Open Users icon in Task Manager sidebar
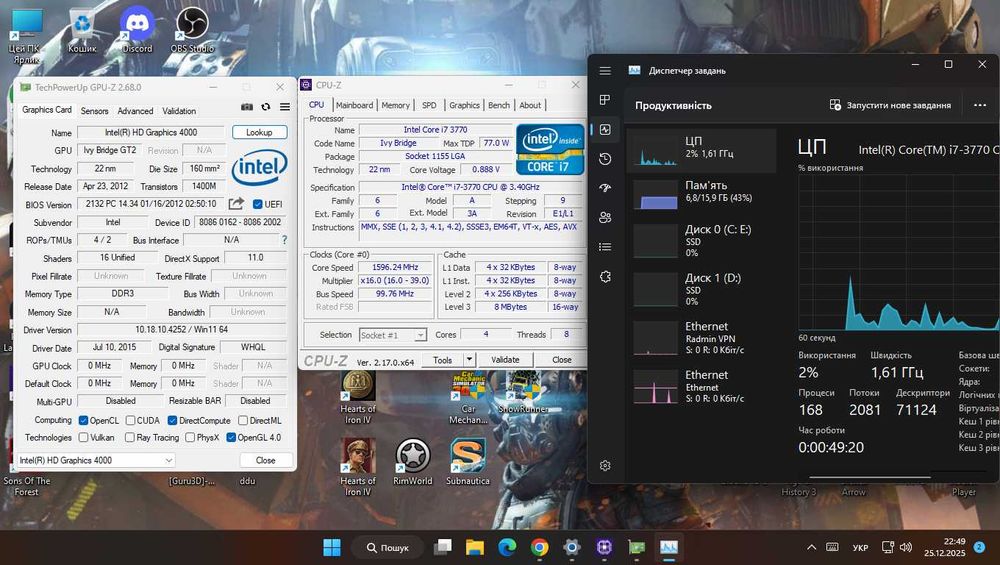The width and height of the screenshot is (1000, 565). [x=605, y=217]
